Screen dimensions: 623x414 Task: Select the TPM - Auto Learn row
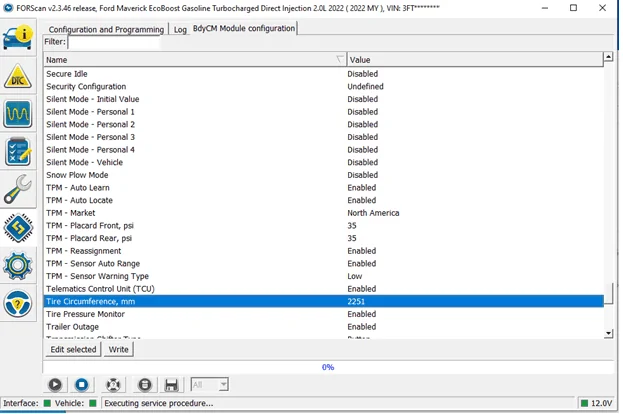[323, 188]
